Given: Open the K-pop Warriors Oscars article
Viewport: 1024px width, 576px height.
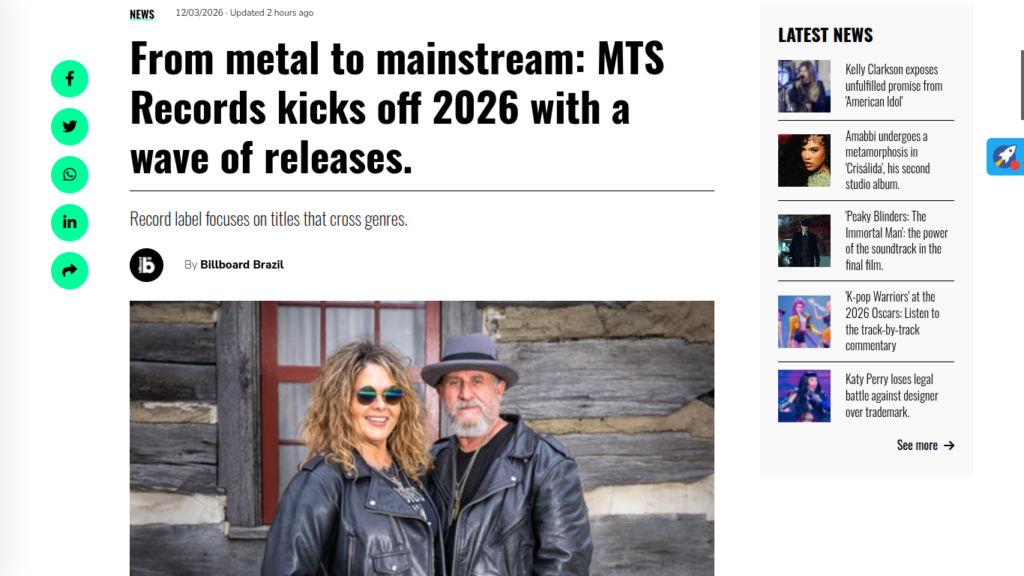Looking at the screenshot, I should click(x=892, y=321).
